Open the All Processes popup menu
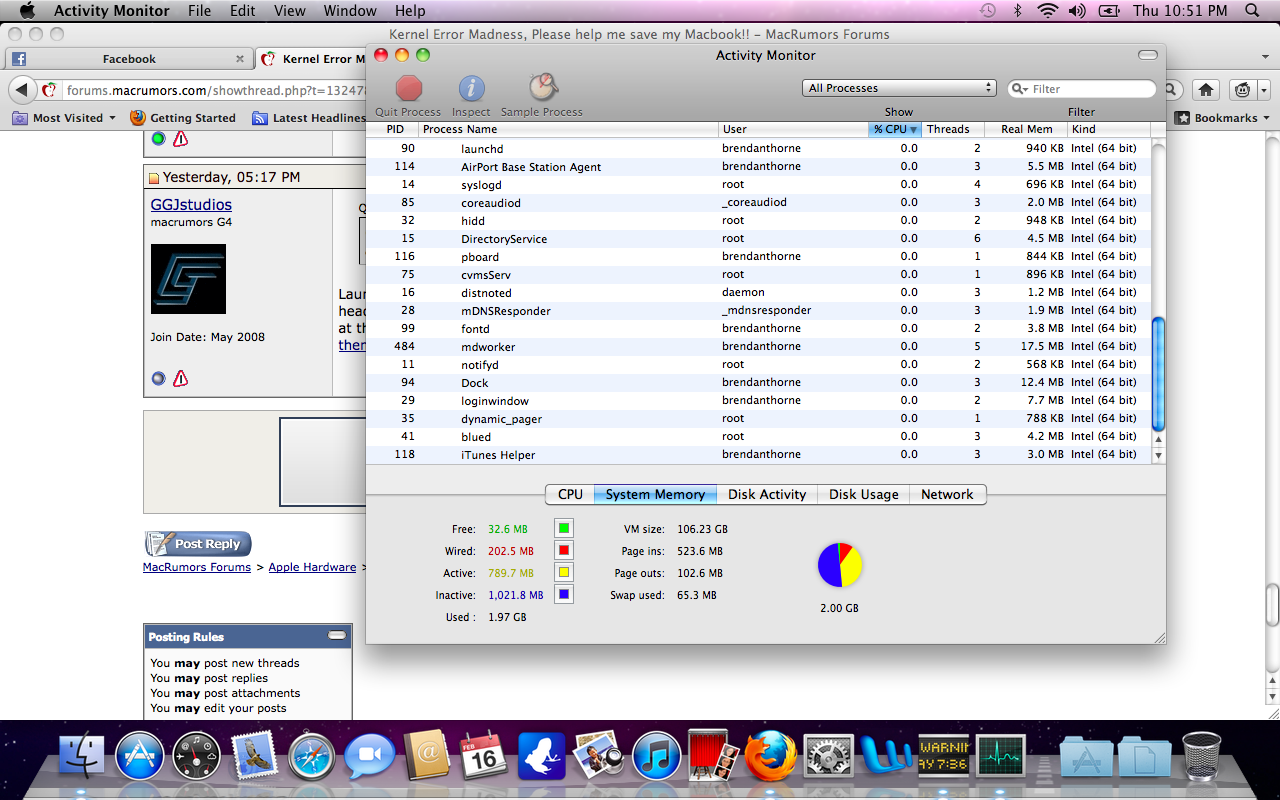The width and height of the screenshot is (1280, 800). (899, 88)
